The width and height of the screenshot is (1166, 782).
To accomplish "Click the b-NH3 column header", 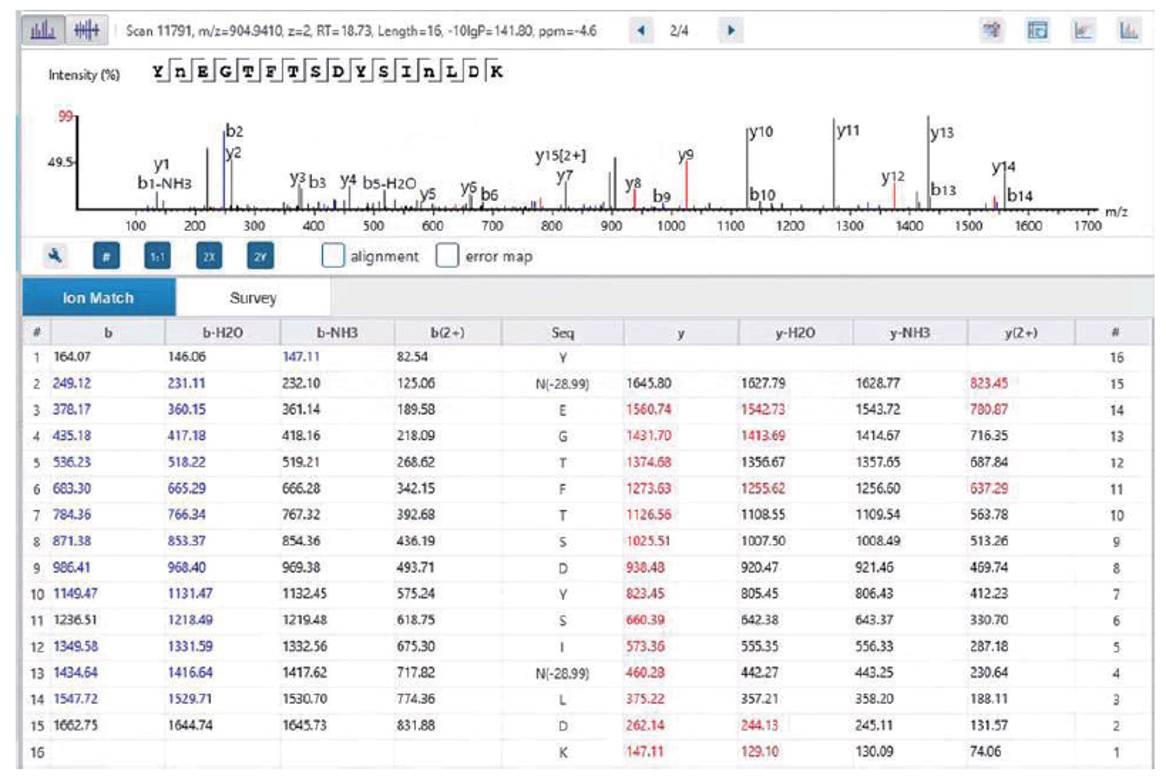I will pyautogui.click(x=337, y=332).
